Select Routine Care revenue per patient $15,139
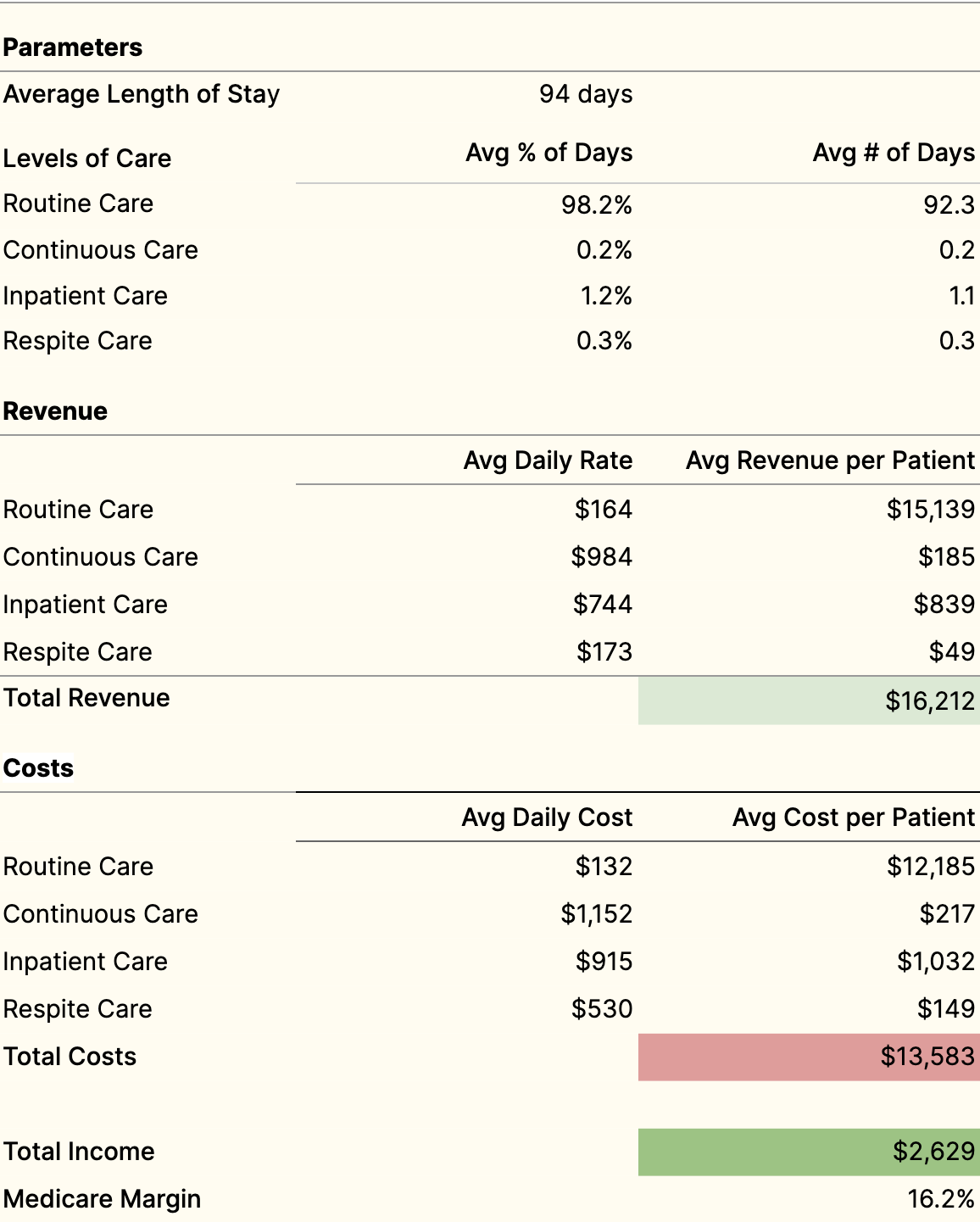The image size is (980, 1222). click(930, 510)
